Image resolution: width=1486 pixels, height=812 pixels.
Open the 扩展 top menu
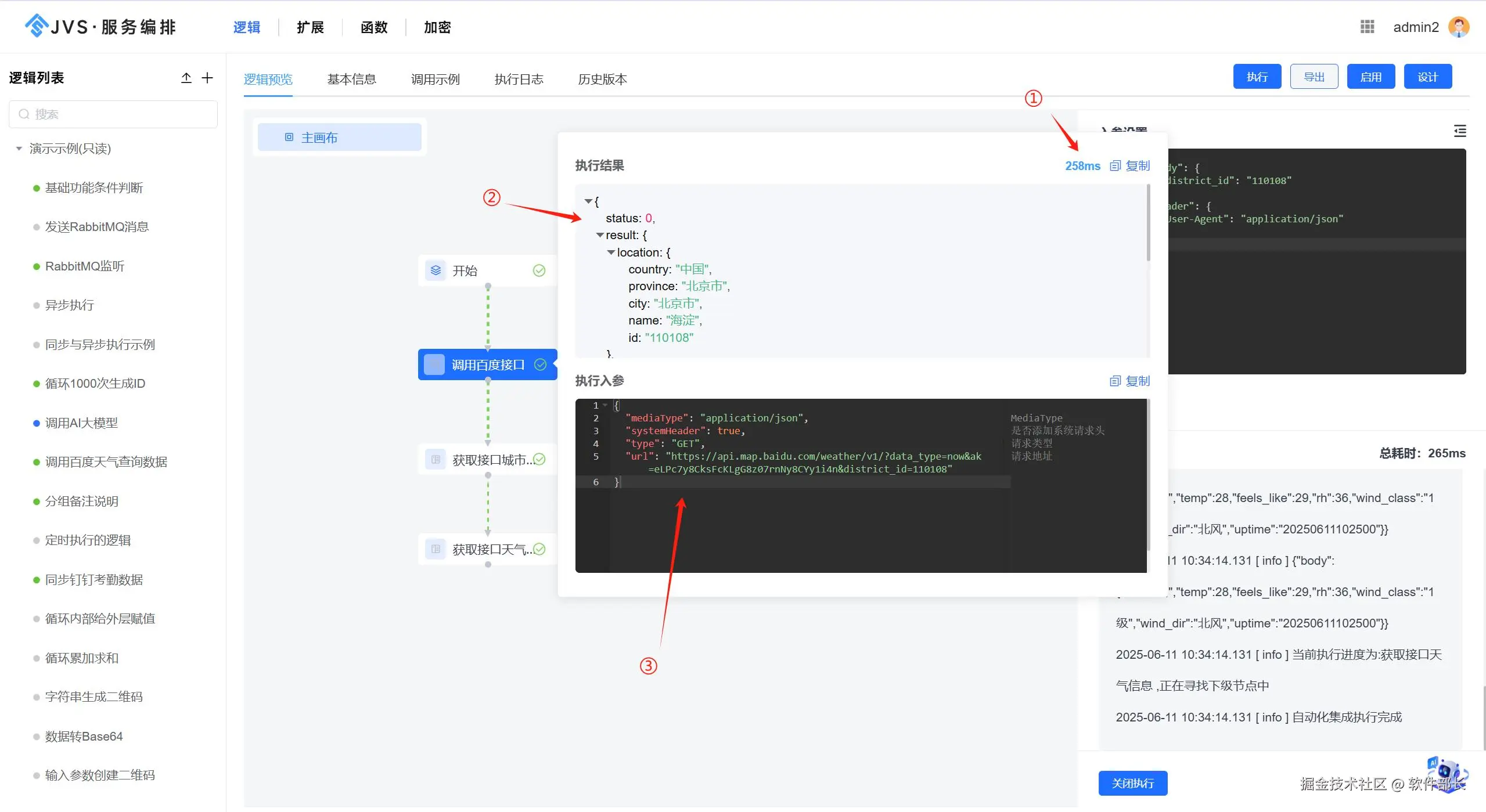point(310,27)
